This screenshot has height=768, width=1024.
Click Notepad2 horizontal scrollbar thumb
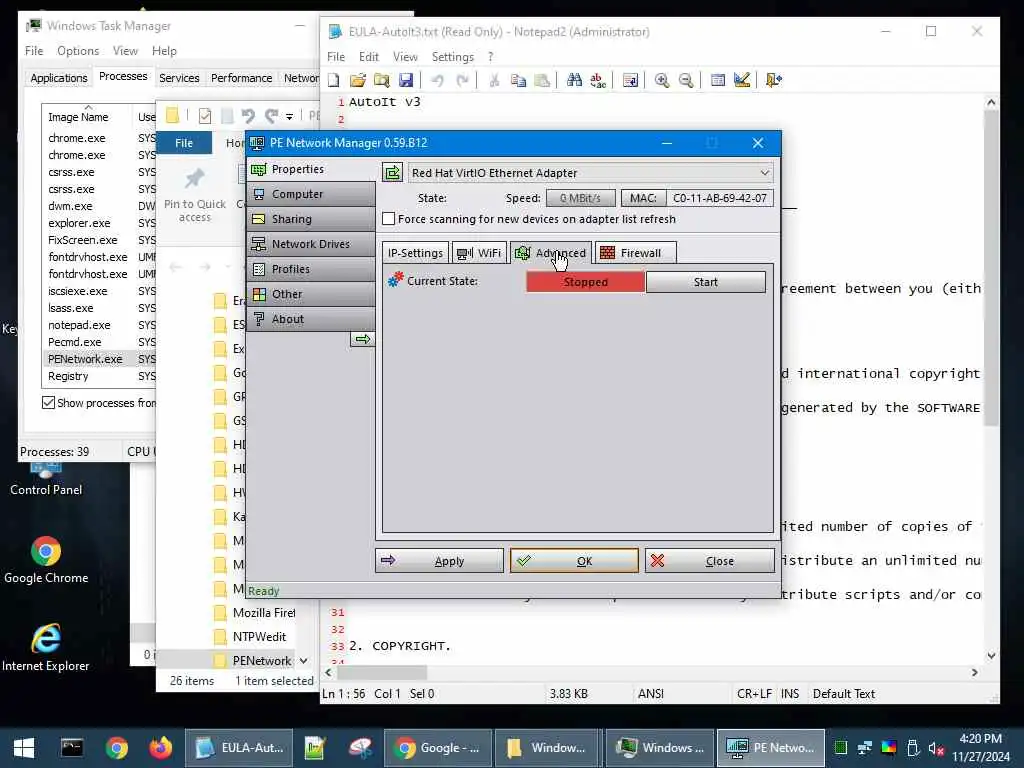click(383, 672)
